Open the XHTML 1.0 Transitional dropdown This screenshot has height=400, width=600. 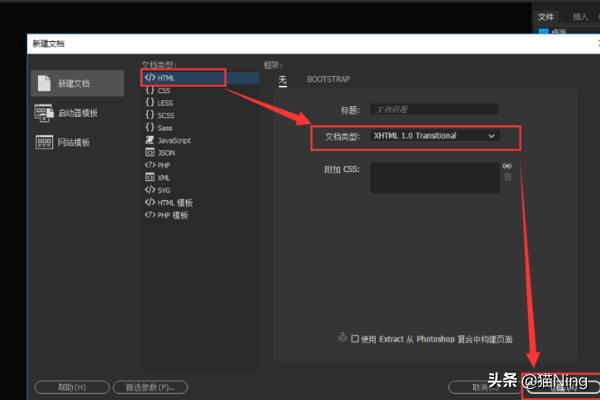[x=435, y=136]
